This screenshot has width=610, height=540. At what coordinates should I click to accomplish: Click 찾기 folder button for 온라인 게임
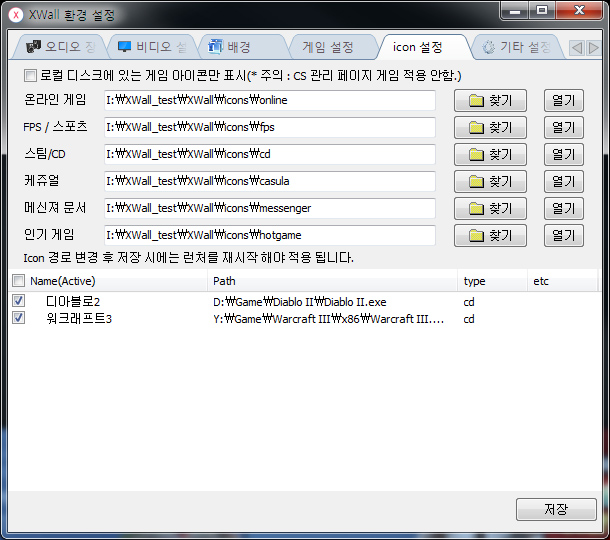[x=490, y=101]
